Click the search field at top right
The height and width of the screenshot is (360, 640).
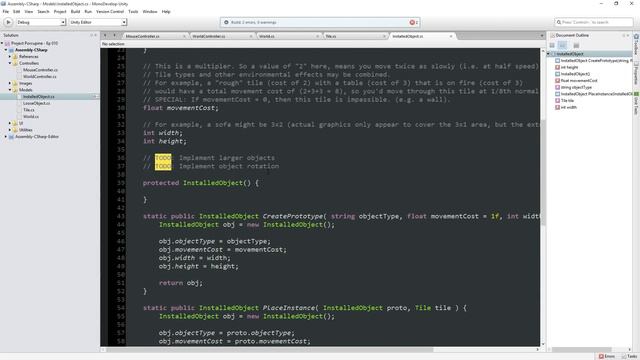tap(593, 22)
